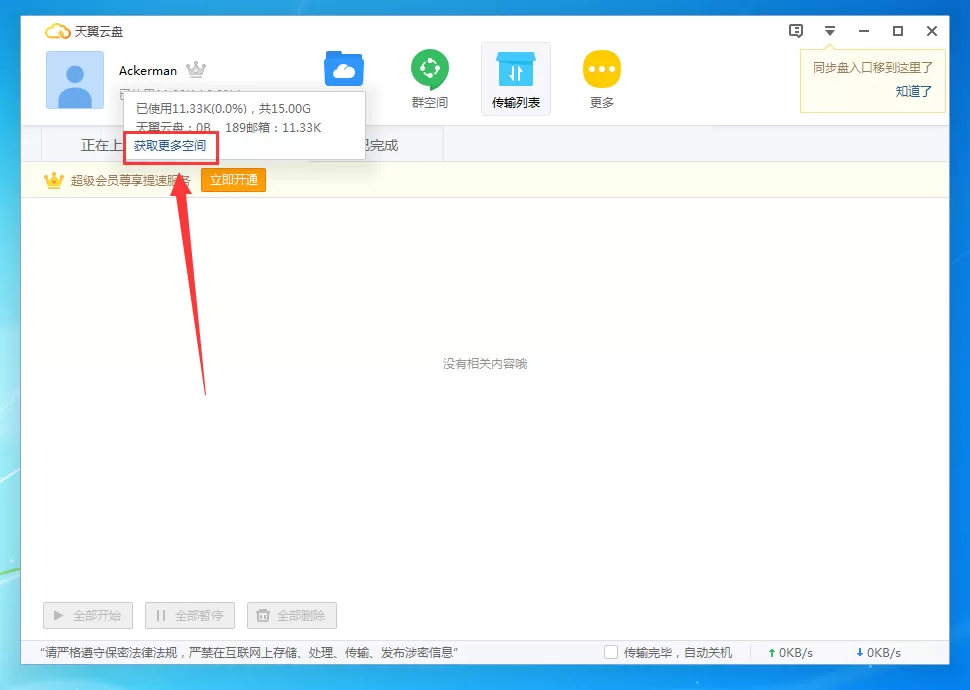Click 全部开始 button
Viewport: 970px width, 690px height.
pos(88,616)
